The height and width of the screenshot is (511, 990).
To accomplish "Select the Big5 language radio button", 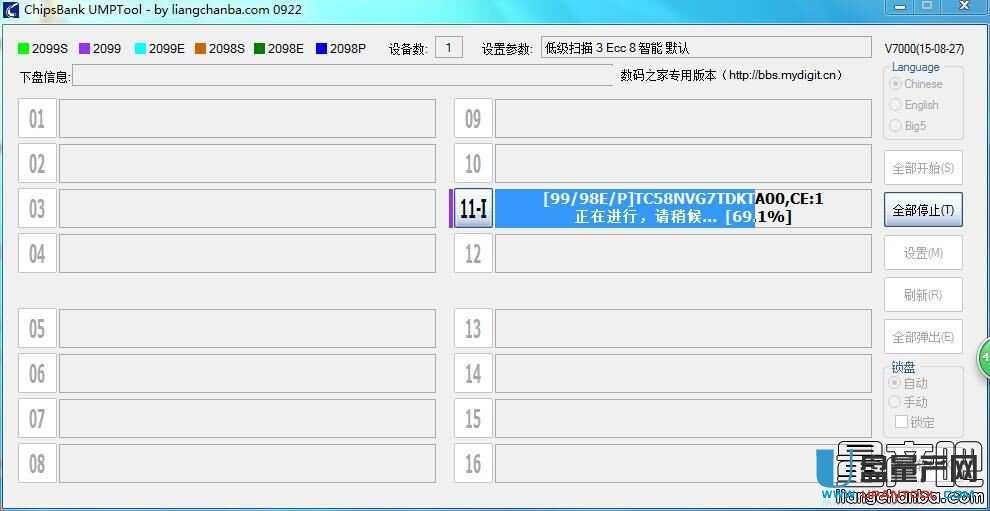I will click(895, 126).
